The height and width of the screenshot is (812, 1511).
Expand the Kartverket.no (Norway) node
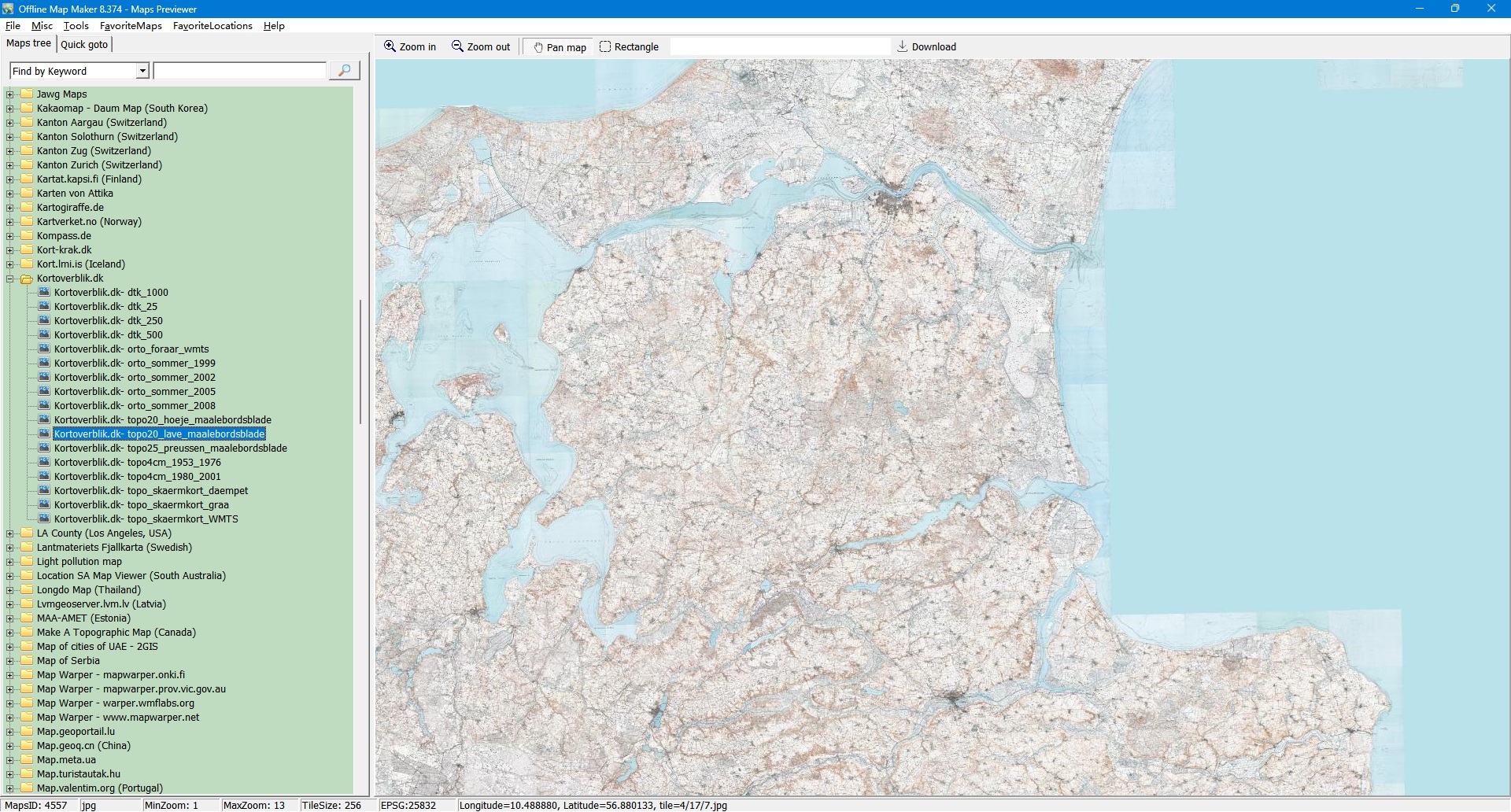(10, 222)
